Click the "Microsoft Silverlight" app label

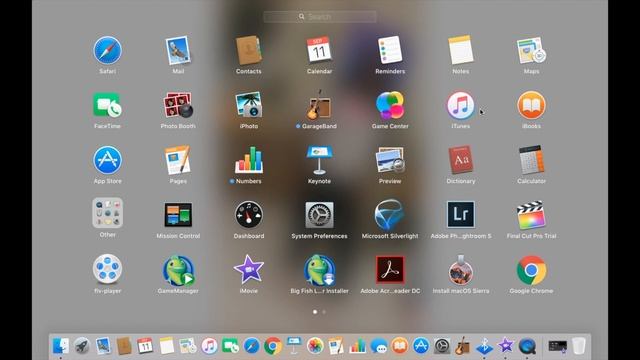[390, 236]
